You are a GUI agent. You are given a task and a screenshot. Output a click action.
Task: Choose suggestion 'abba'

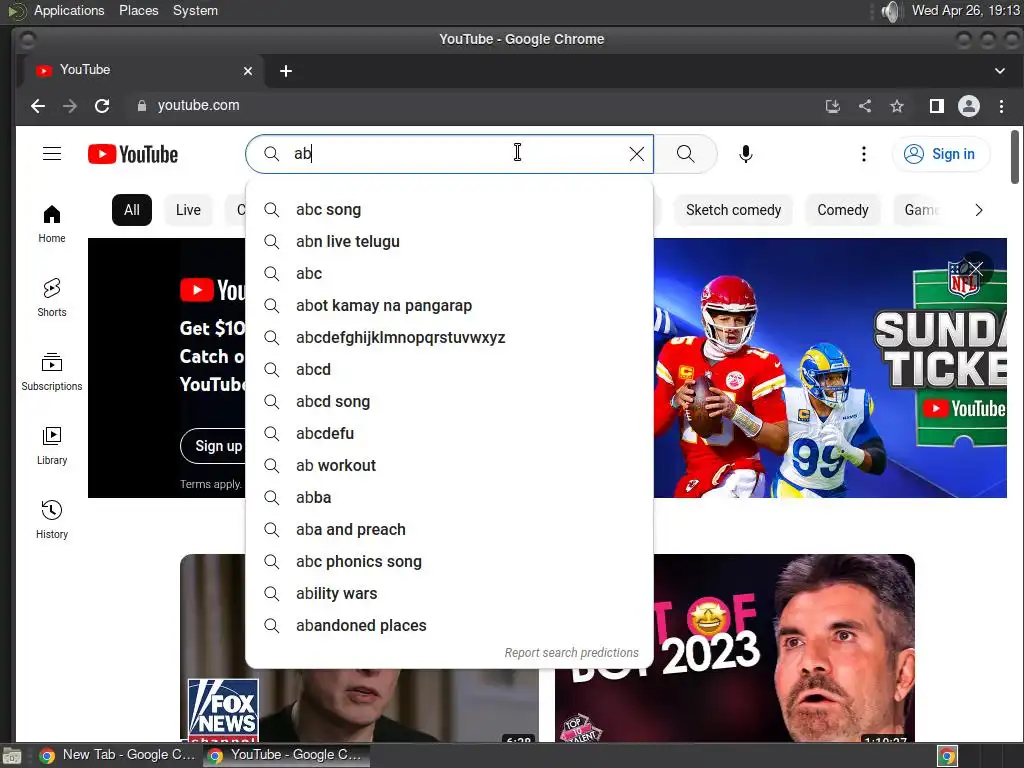coord(449,498)
